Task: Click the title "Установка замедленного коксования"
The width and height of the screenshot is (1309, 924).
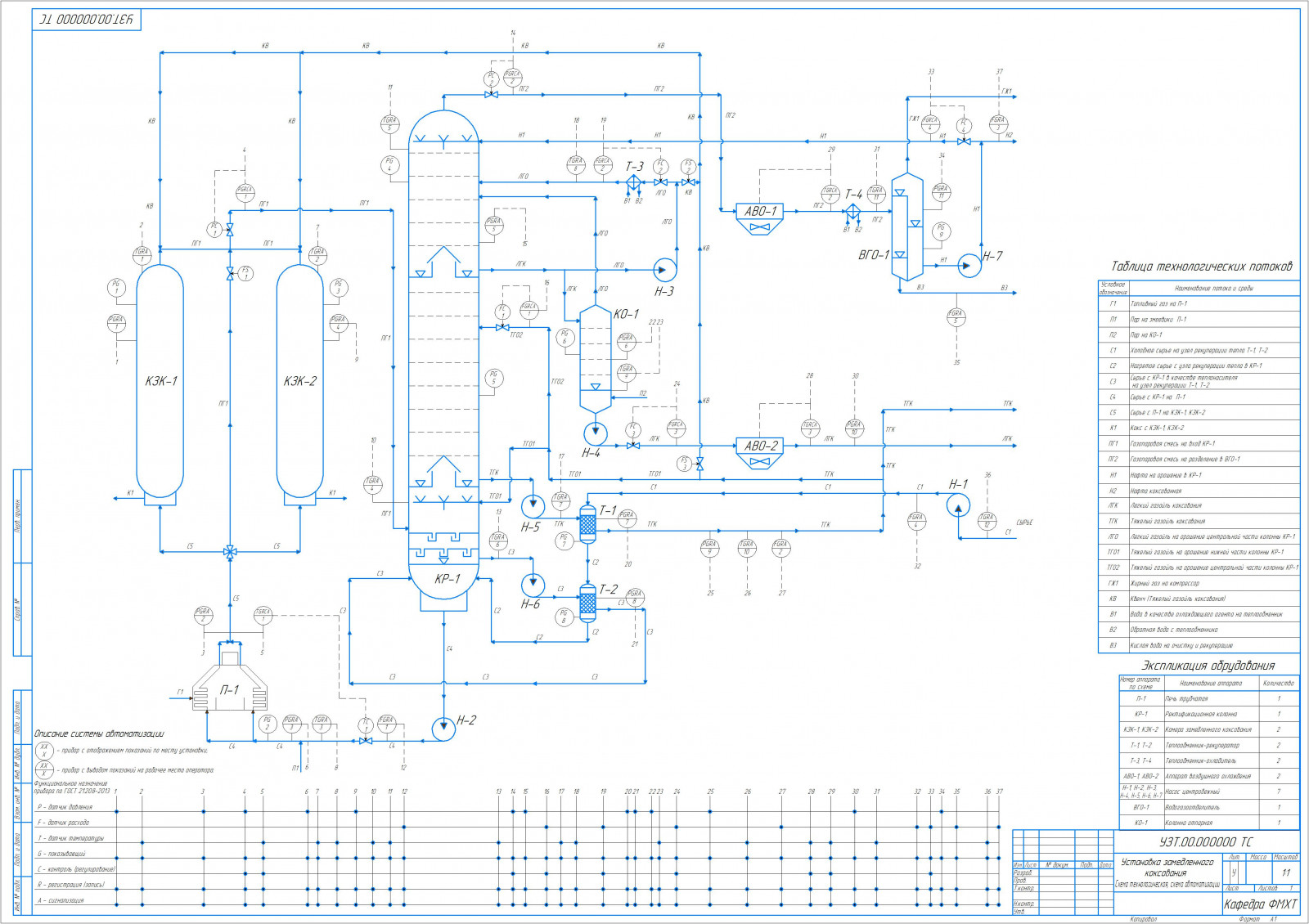Action: pos(1167,868)
